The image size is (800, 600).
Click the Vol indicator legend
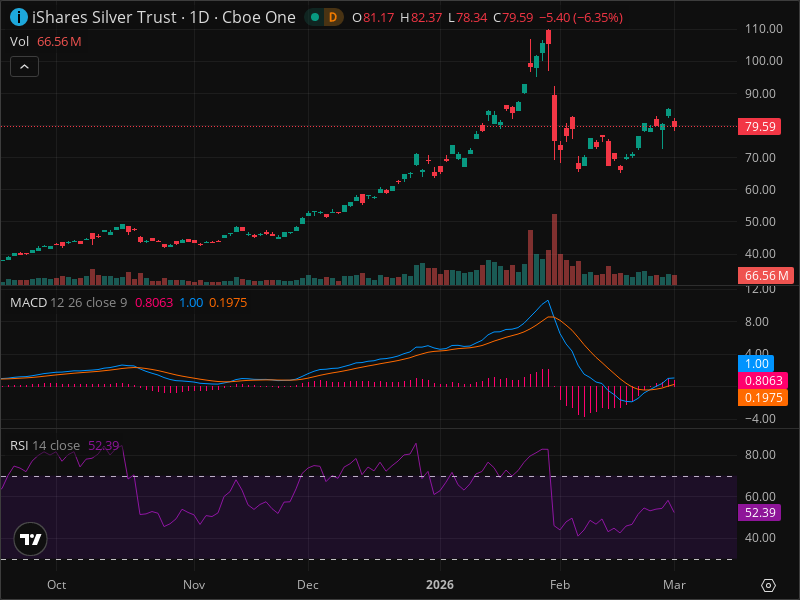(x=19, y=41)
